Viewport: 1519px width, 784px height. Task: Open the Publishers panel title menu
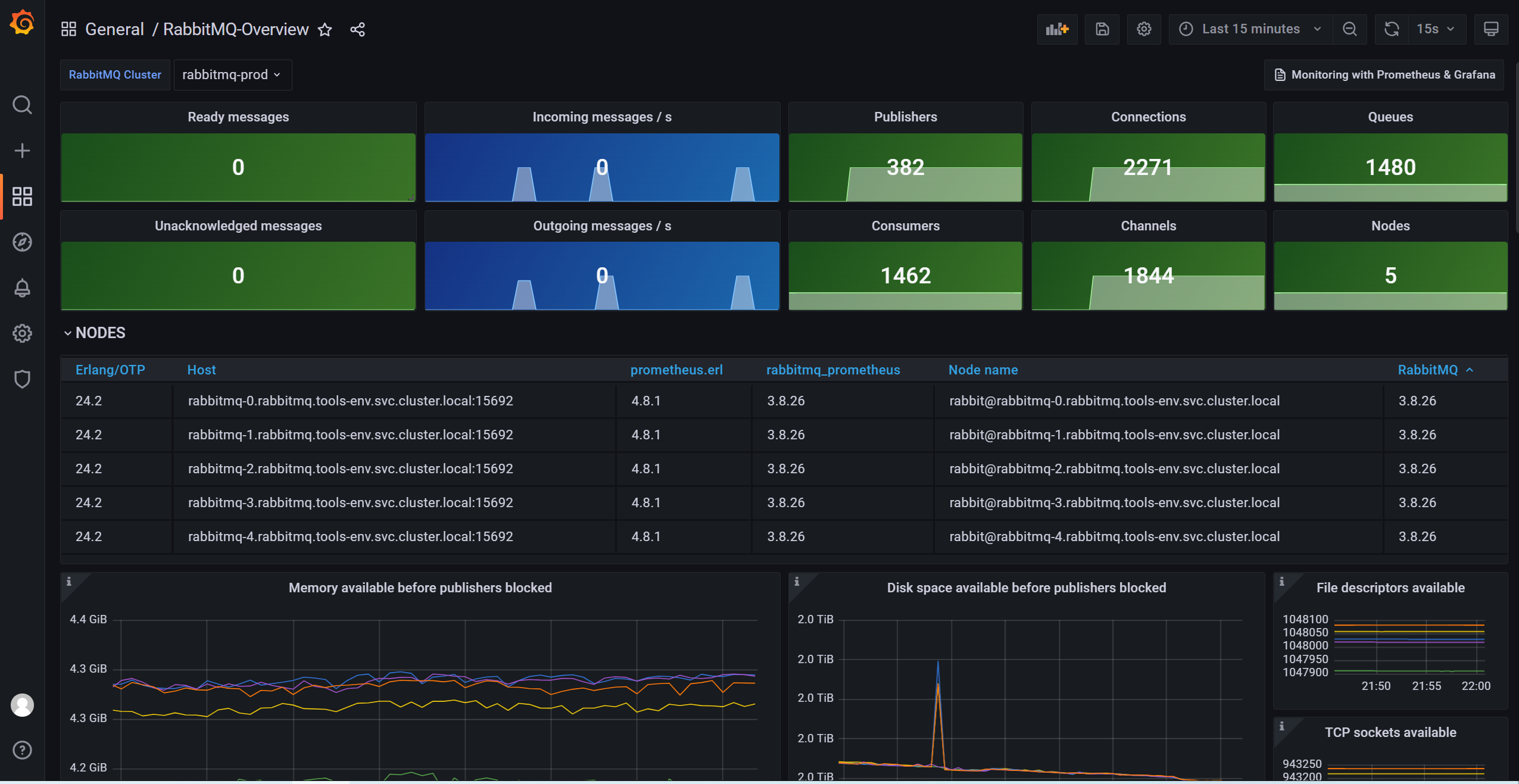905,117
